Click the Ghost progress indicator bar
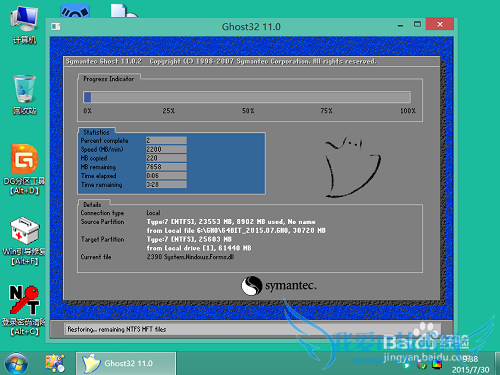 click(x=247, y=97)
